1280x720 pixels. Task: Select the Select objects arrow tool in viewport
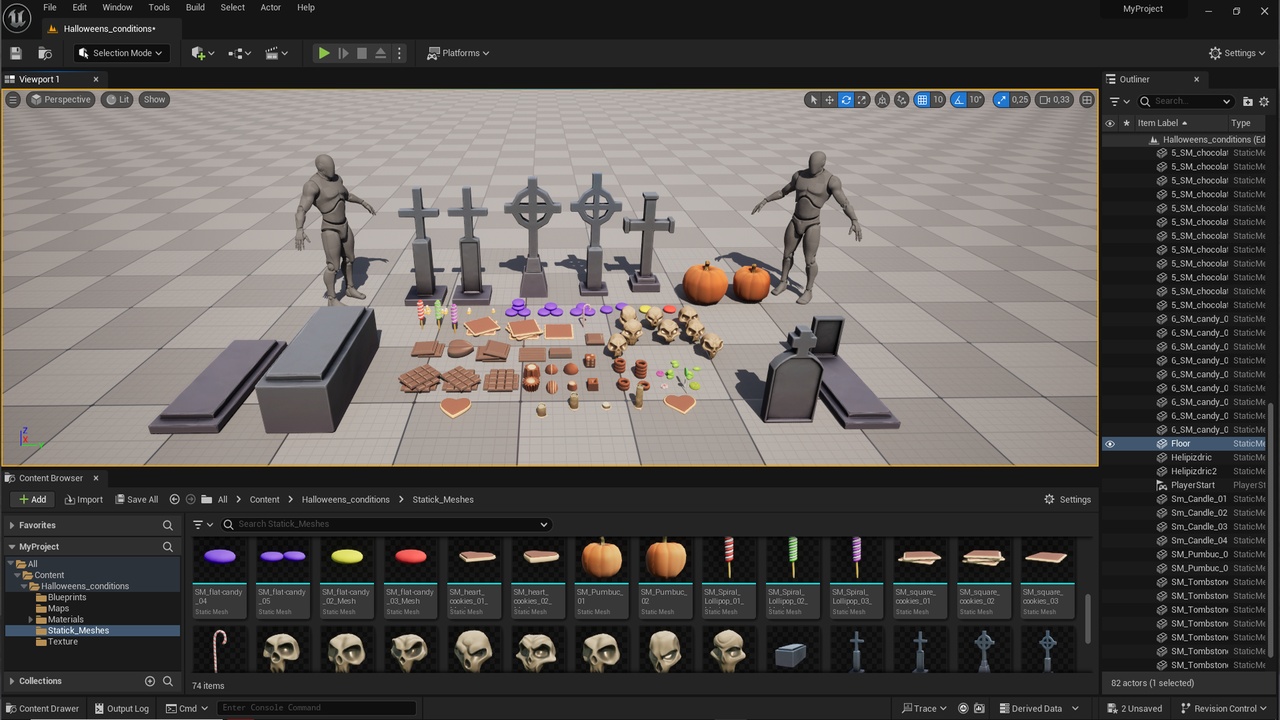pos(813,100)
